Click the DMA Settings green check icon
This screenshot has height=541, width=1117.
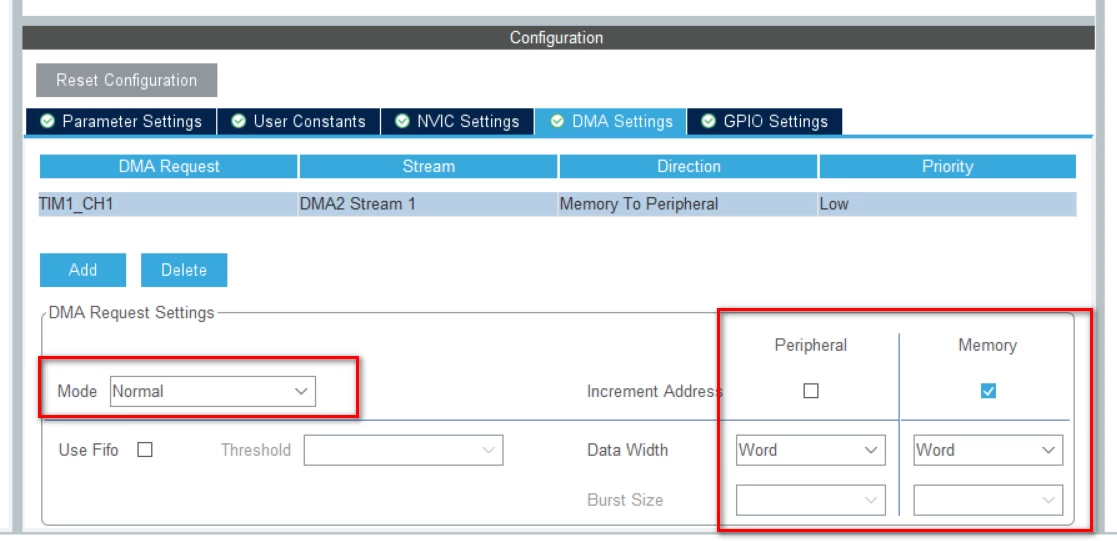click(x=558, y=121)
